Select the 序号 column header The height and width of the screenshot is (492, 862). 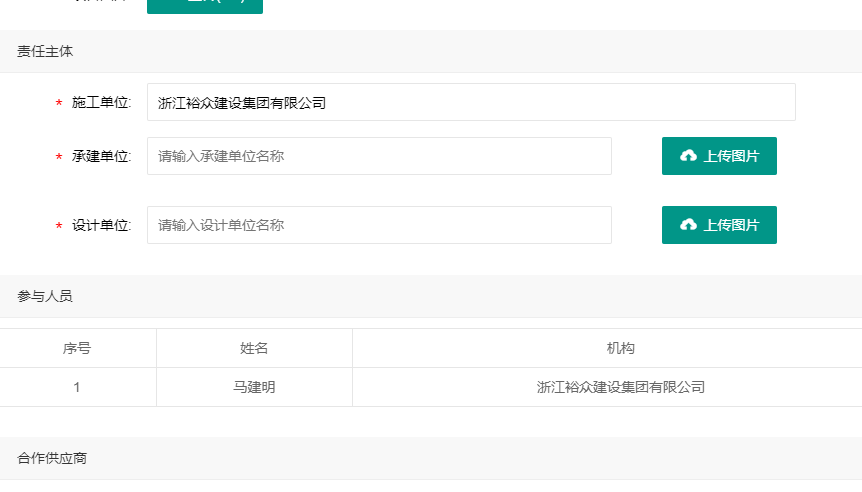point(77,349)
